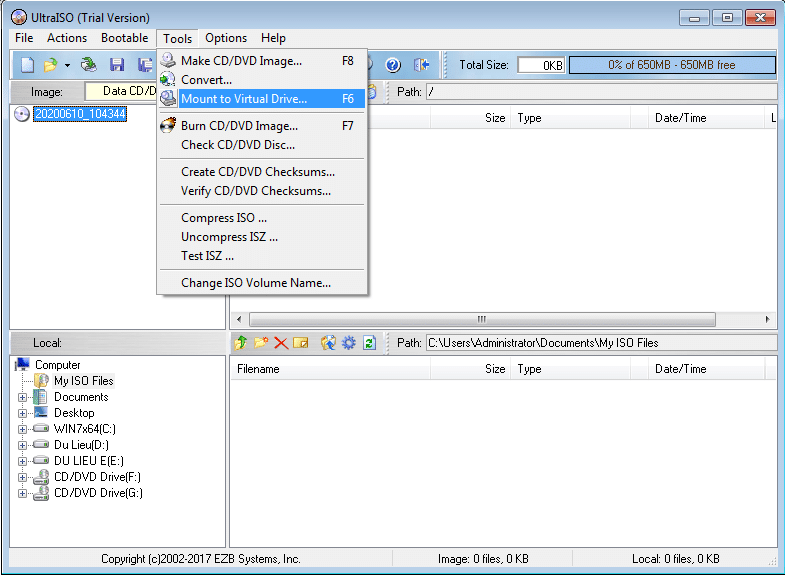Open the Bootable menu
This screenshot has width=785, height=577.
(x=125, y=38)
